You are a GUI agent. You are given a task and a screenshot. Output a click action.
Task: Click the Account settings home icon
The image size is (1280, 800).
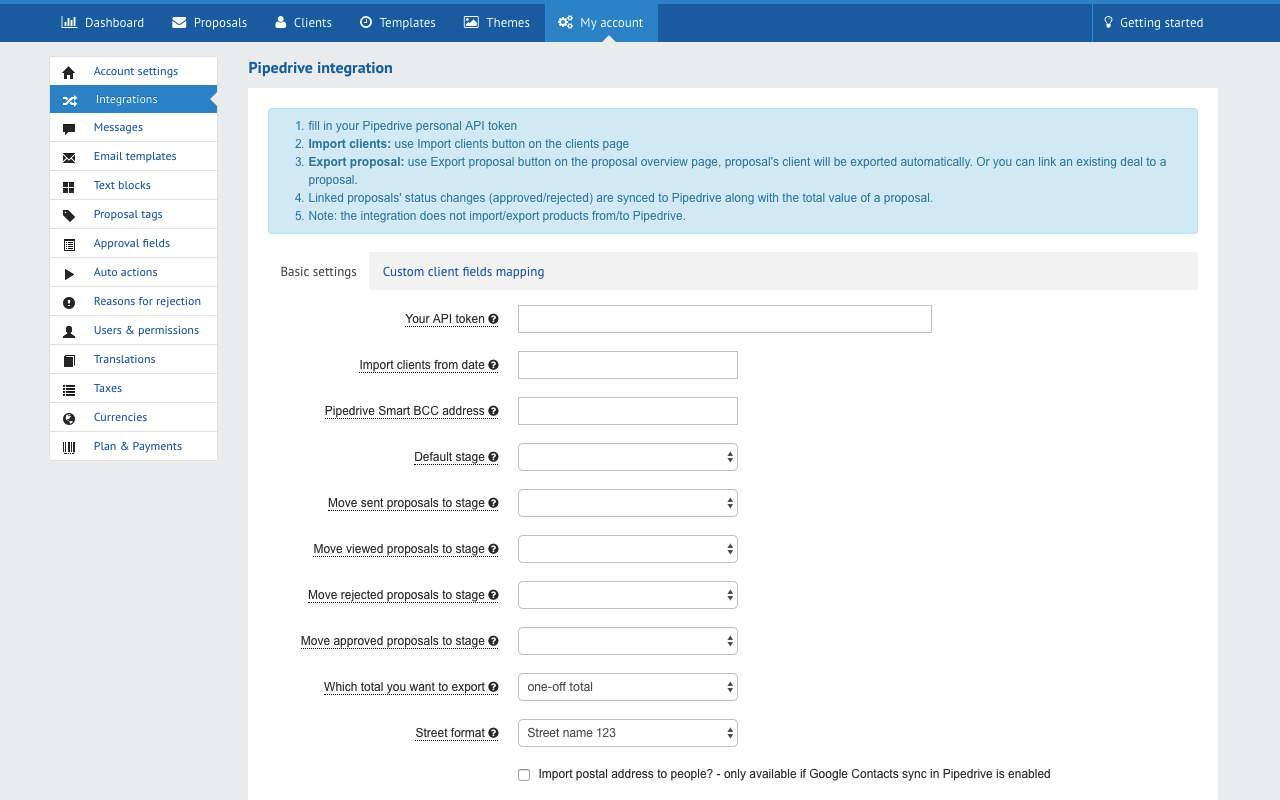(69, 72)
